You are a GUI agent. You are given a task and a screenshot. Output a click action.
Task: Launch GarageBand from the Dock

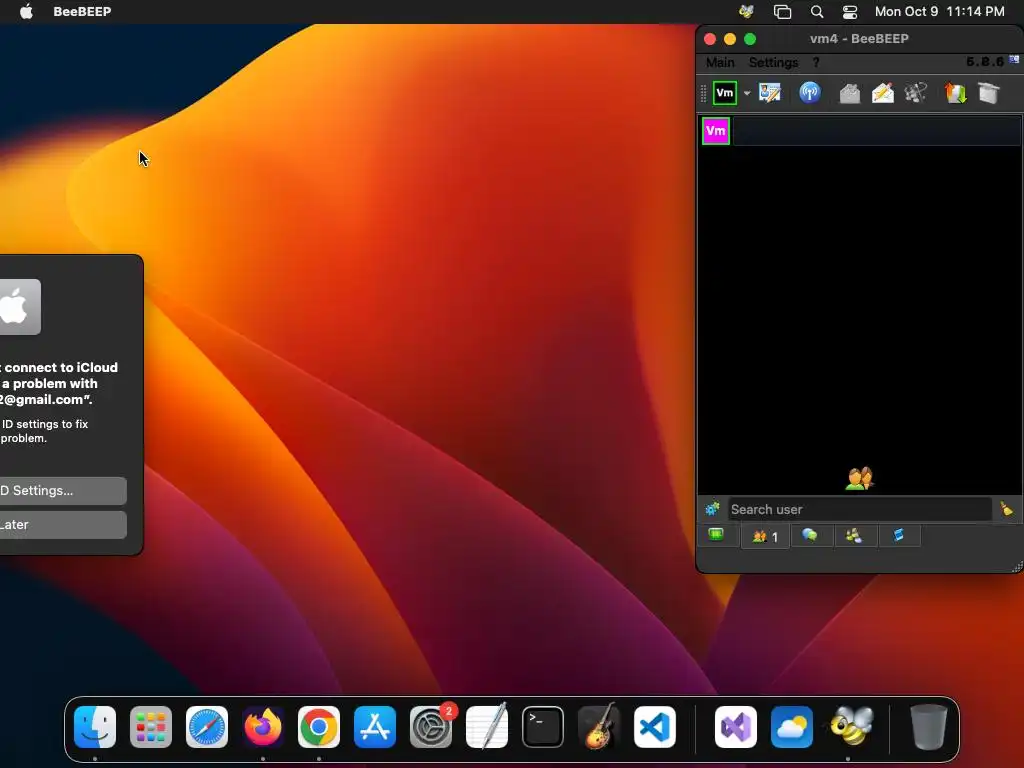click(x=599, y=727)
